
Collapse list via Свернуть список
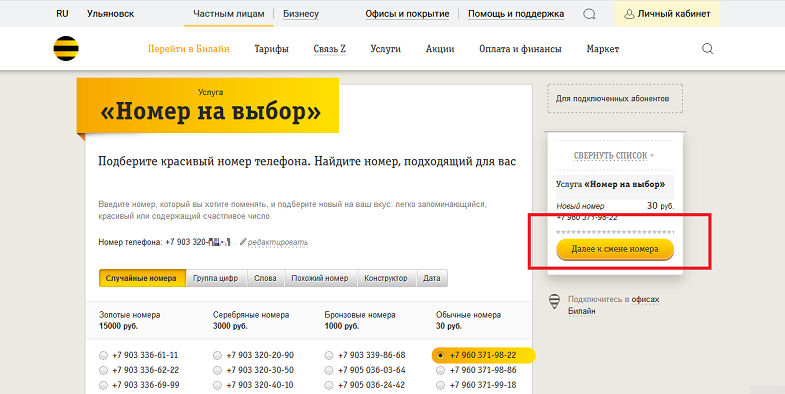[x=614, y=156]
